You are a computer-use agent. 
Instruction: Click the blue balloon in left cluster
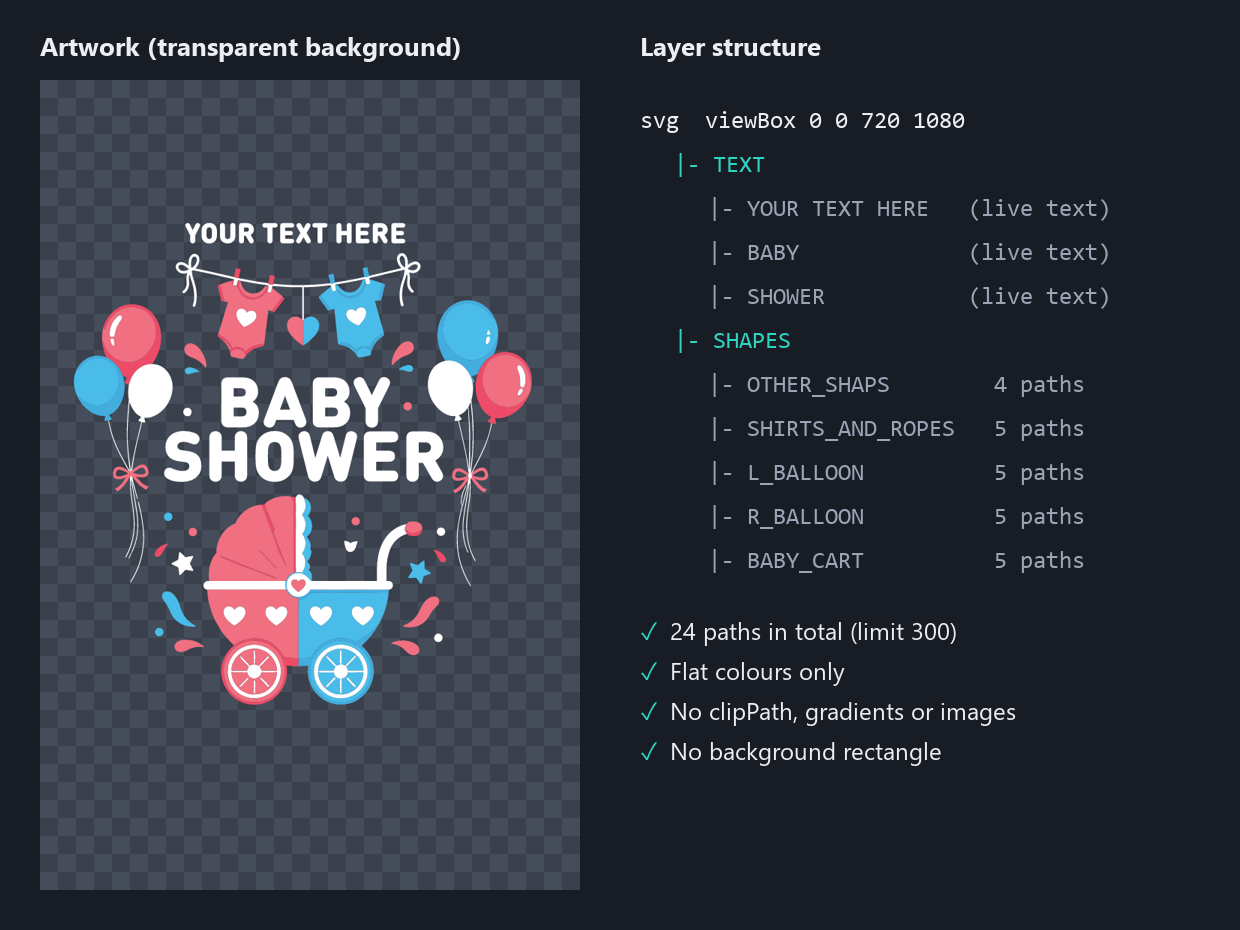pos(99,386)
